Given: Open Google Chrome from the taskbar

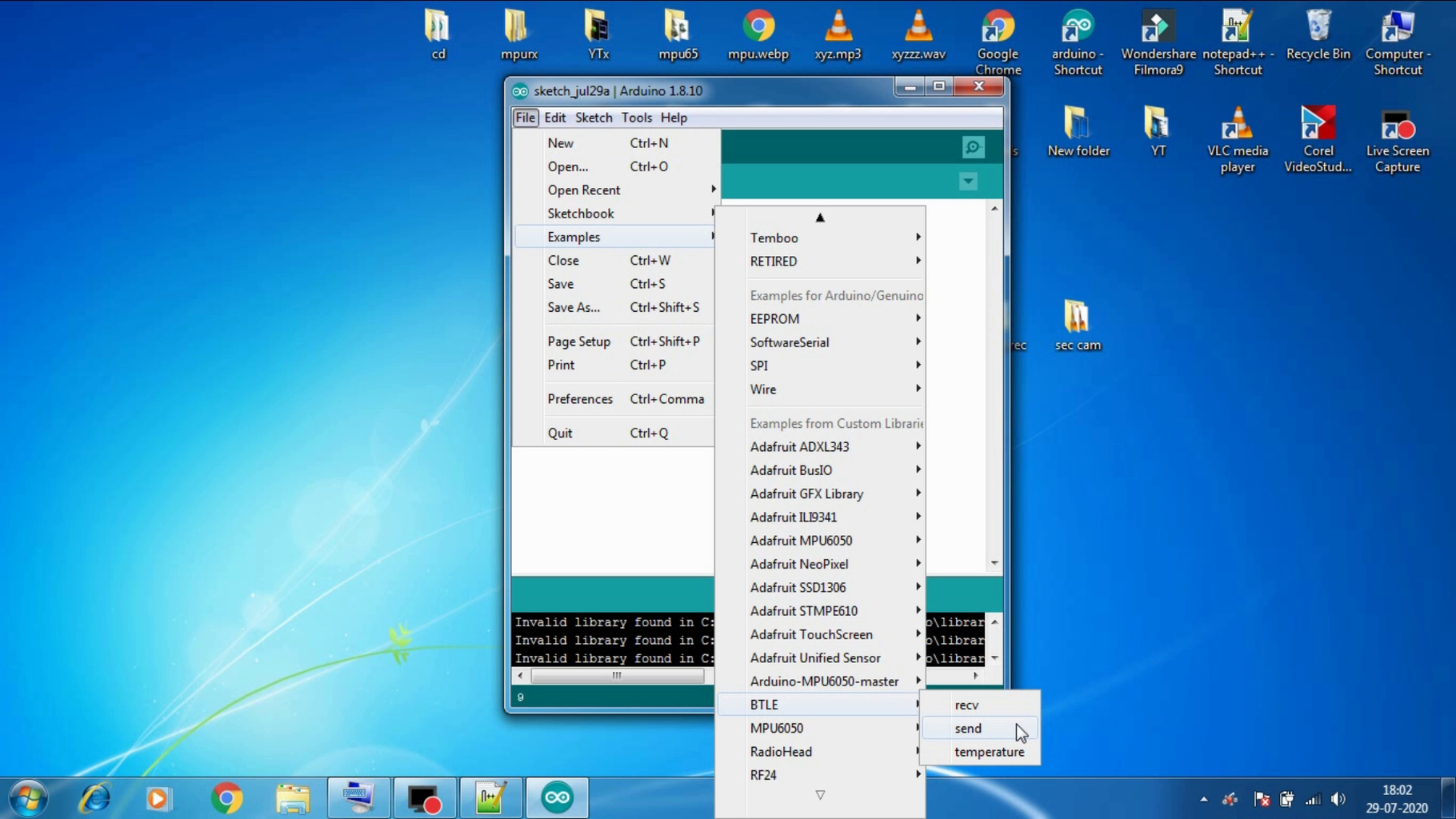Looking at the screenshot, I should [226, 797].
